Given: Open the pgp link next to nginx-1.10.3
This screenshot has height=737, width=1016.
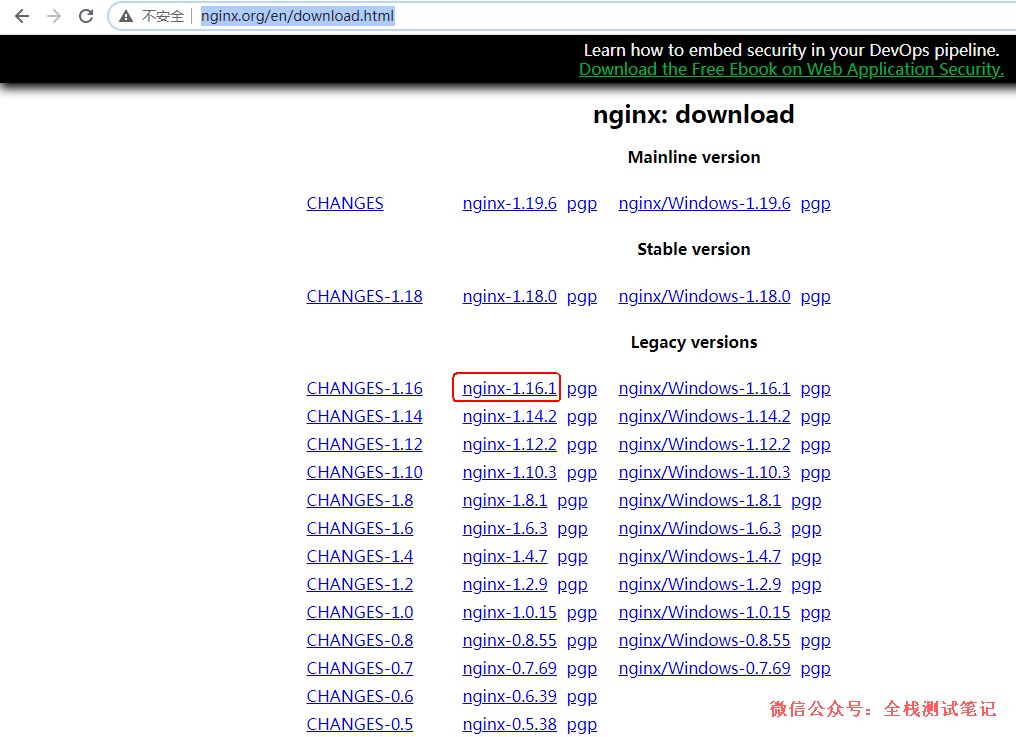Looking at the screenshot, I should [582, 473].
